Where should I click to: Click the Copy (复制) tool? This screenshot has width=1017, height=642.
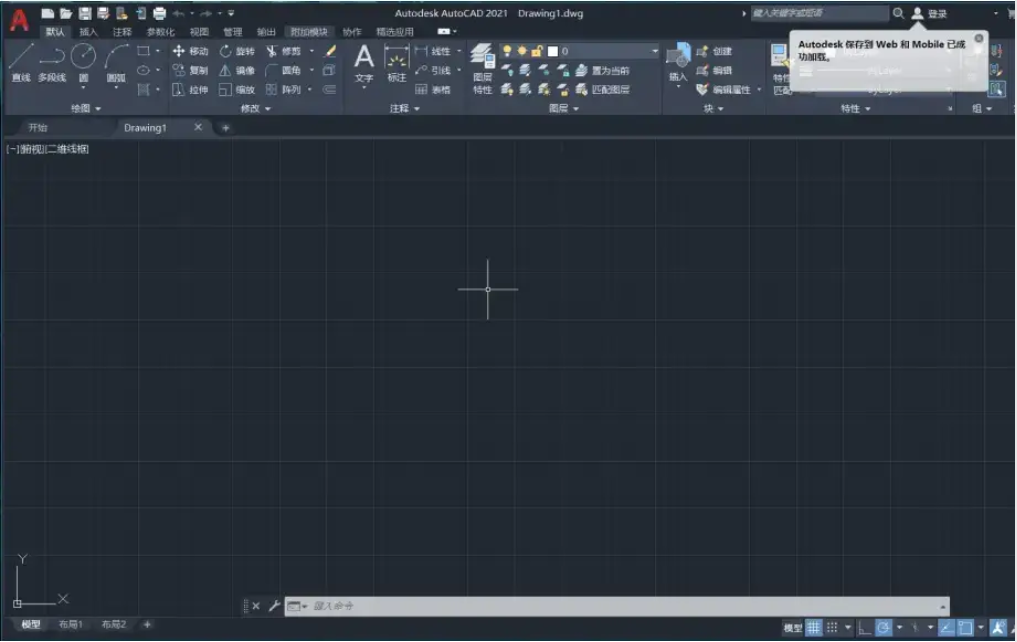point(190,70)
